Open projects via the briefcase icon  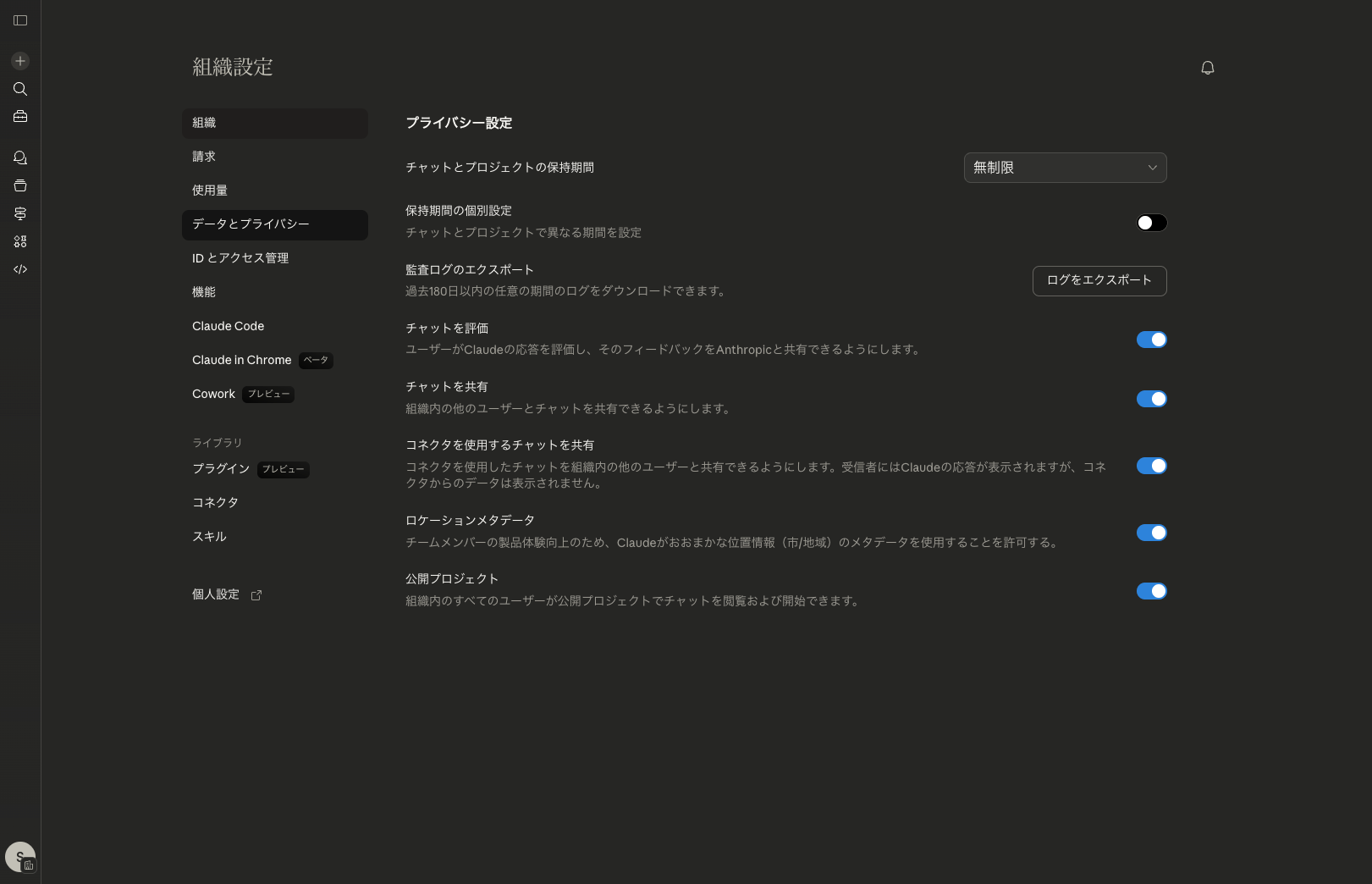[x=19, y=116]
